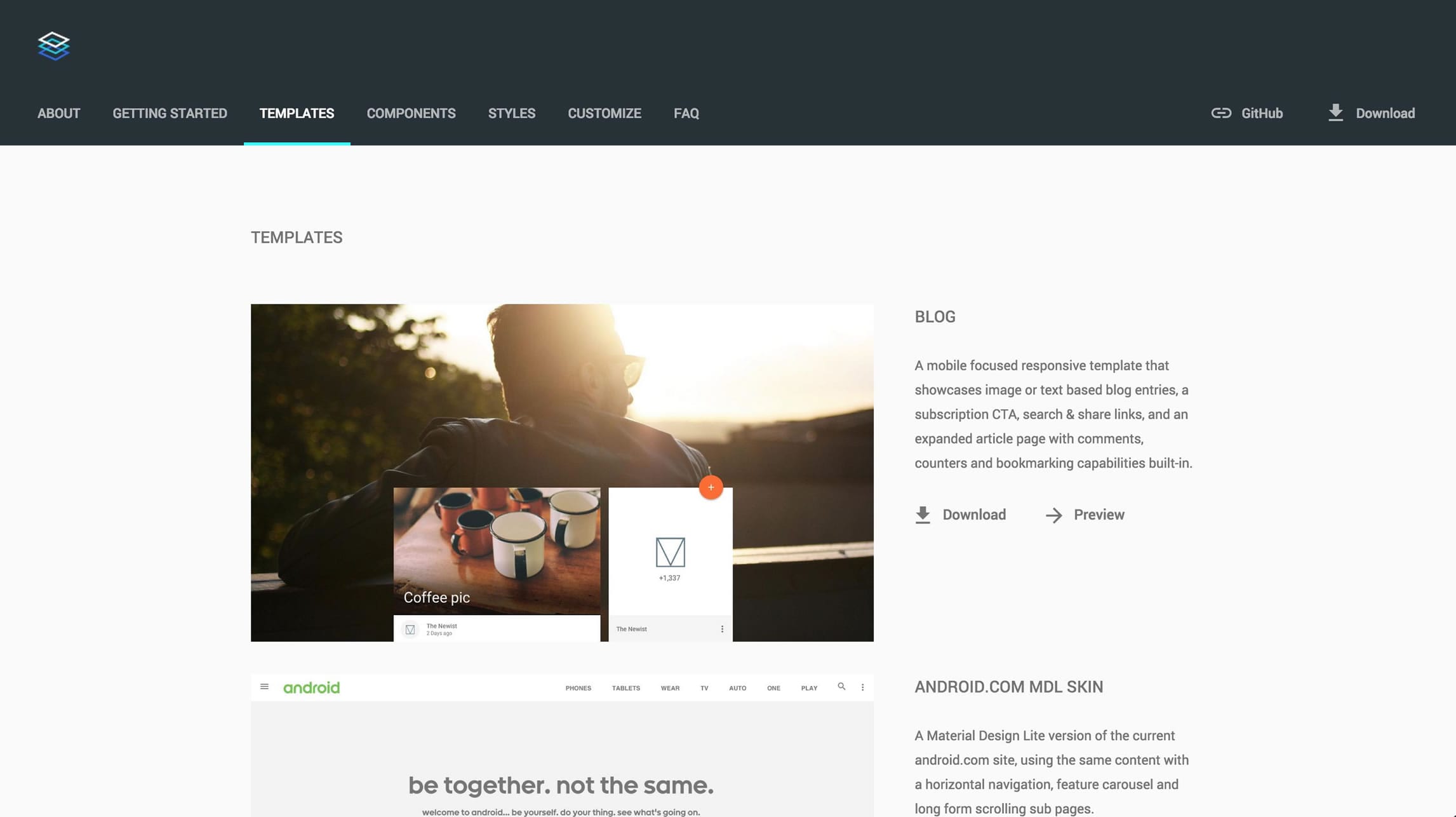Click the orange plus button on blog thumbnail
1456x817 pixels.
[711, 487]
